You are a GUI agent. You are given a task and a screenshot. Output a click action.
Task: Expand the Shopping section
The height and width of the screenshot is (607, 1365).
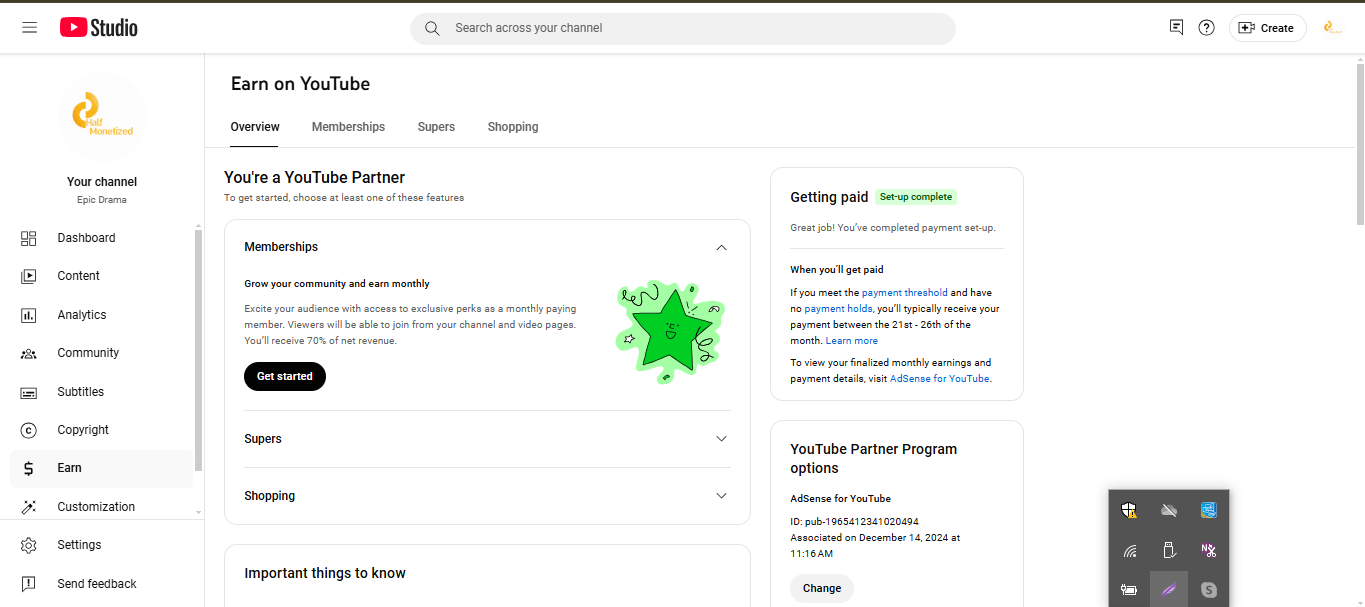click(721, 496)
